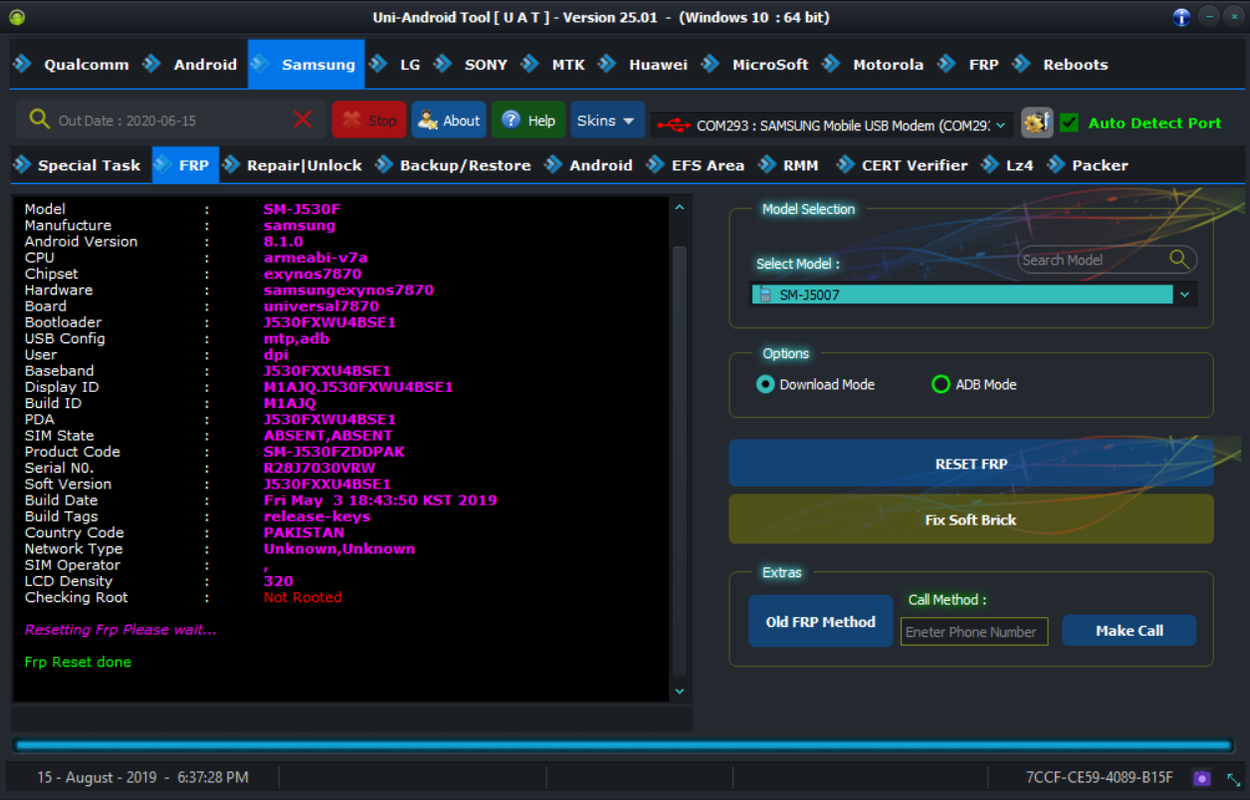Click the red USB icon beside COM293
Screen dimensions: 1250x800
[x=674, y=125]
